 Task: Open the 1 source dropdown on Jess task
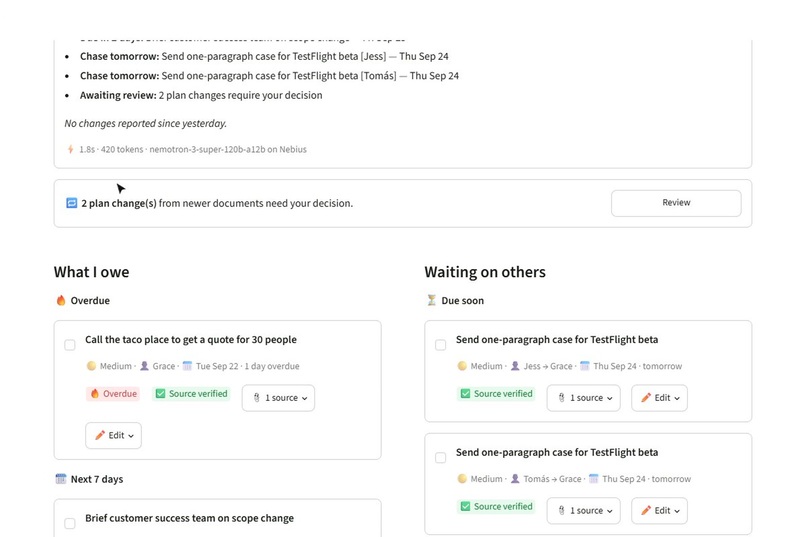[583, 398]
